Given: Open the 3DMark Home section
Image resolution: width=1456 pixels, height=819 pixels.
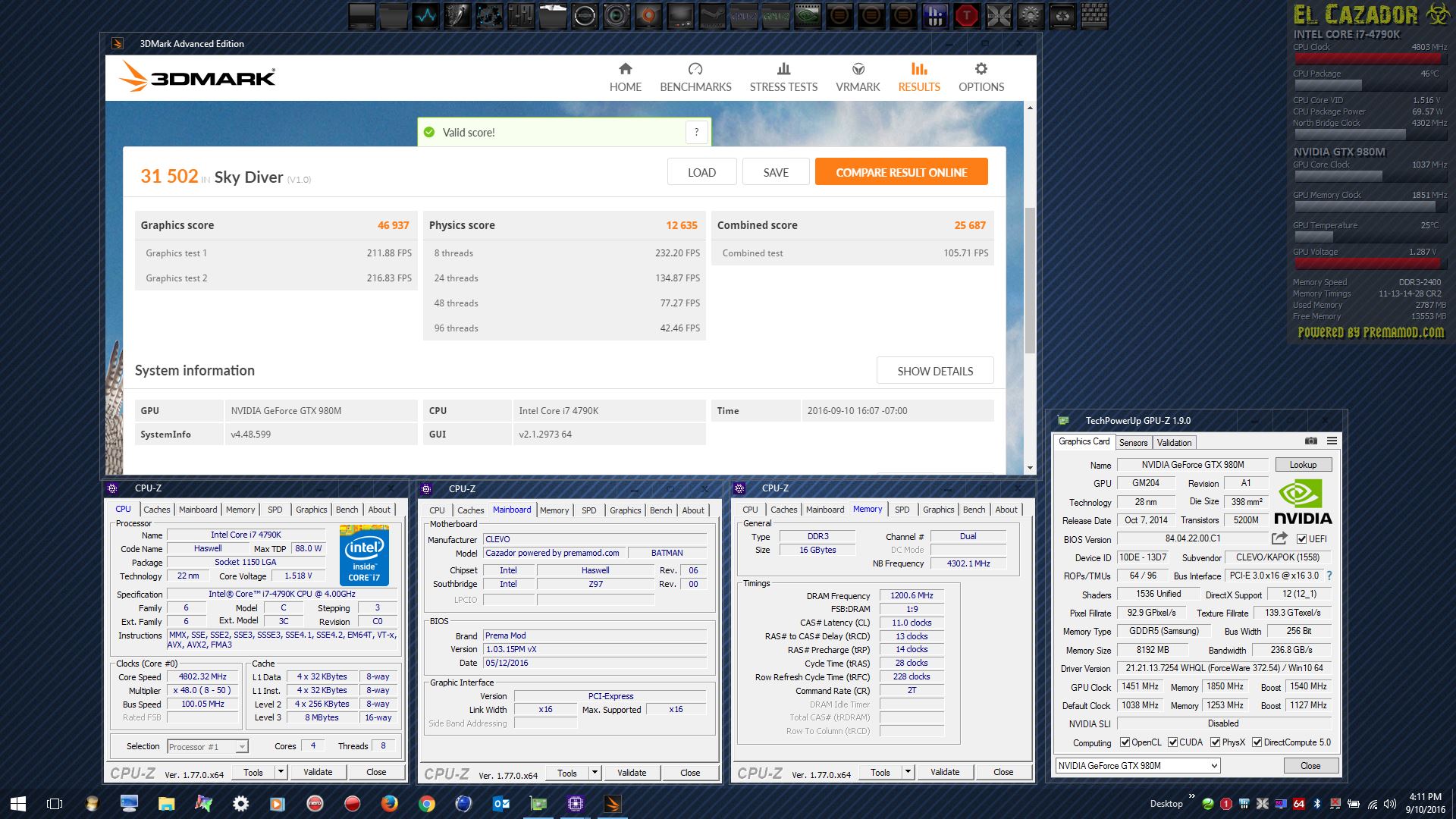Looking at the screenshot, I should 625,77.
